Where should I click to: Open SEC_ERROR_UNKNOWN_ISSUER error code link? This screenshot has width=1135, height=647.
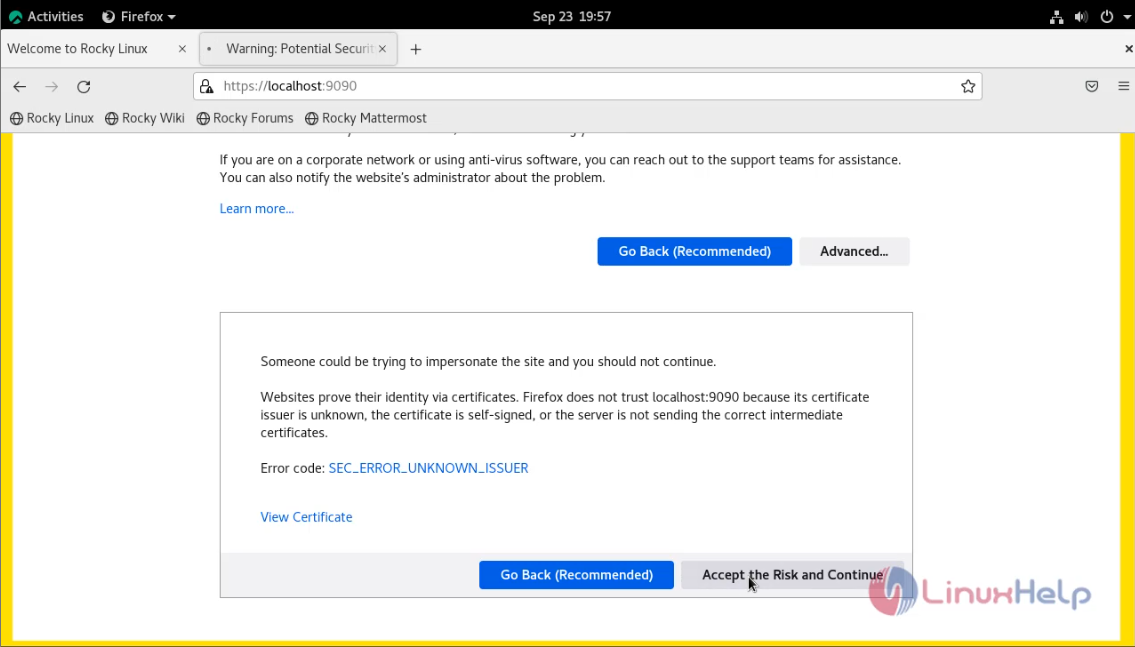[428, 468]
